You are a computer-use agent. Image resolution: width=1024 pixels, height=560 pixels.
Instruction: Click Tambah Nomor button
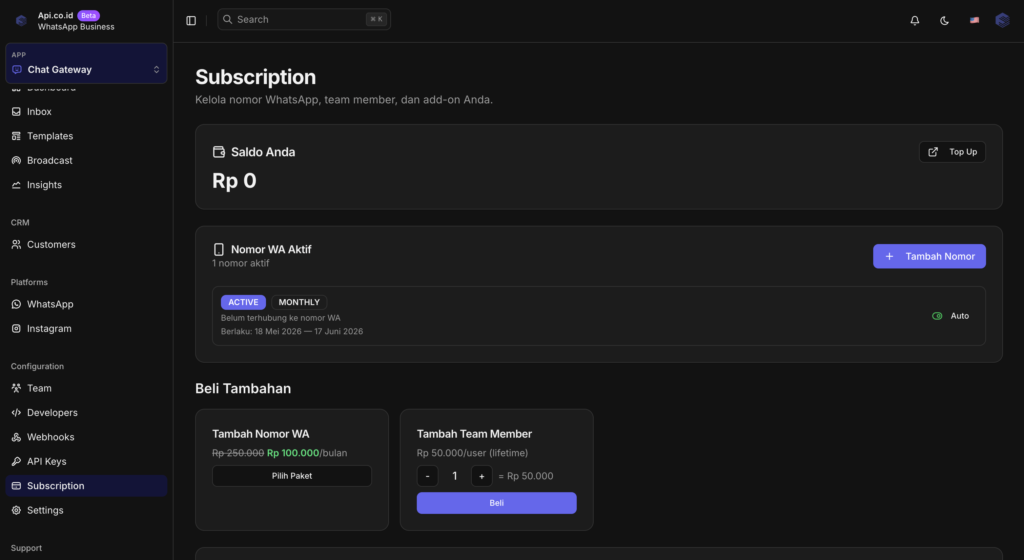pyautogui.click(x=929, y=257)
